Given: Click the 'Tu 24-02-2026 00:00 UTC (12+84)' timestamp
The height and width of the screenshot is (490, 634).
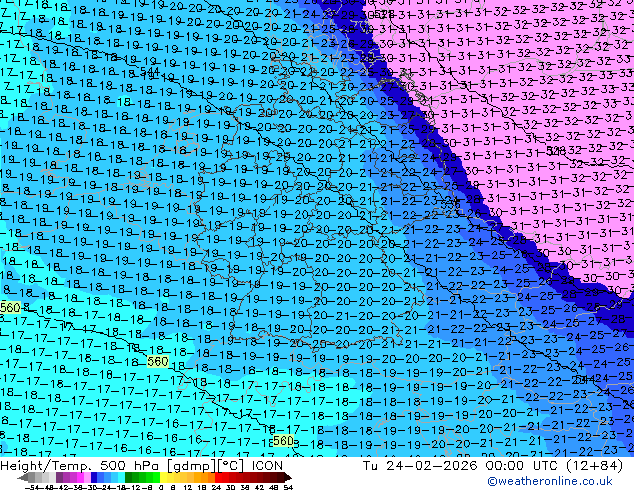Looking at the screenshot, I should (493, 466).
